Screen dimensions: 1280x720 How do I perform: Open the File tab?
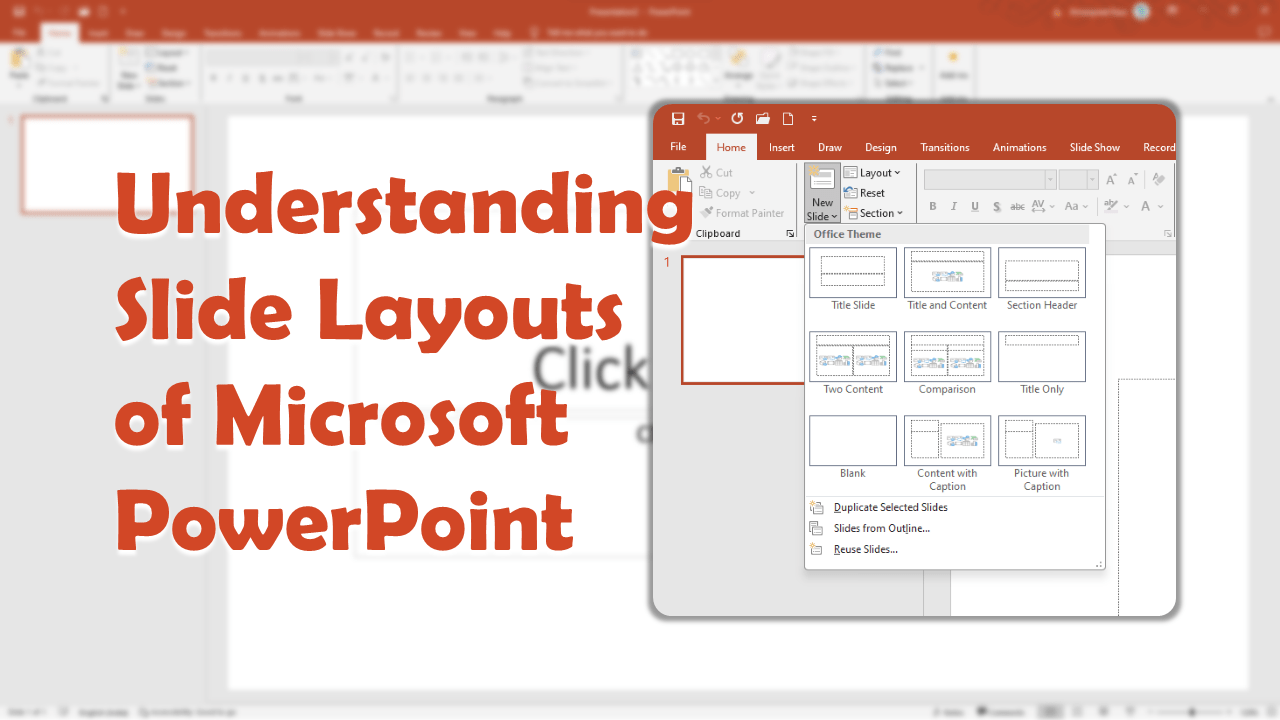pyautogui.click(x=678, y=147)
